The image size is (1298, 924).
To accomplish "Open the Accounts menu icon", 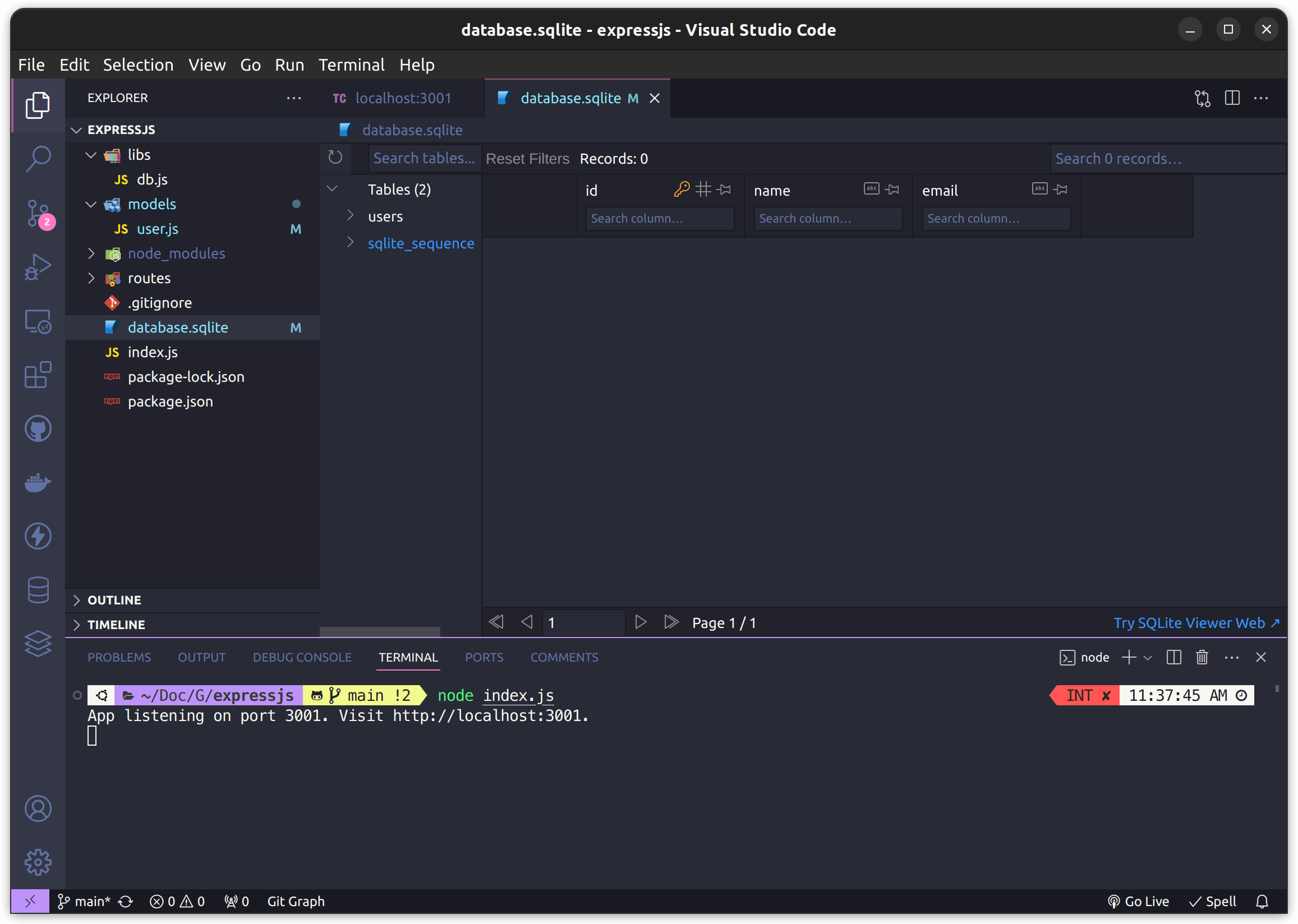I will (x=38, y=808).
